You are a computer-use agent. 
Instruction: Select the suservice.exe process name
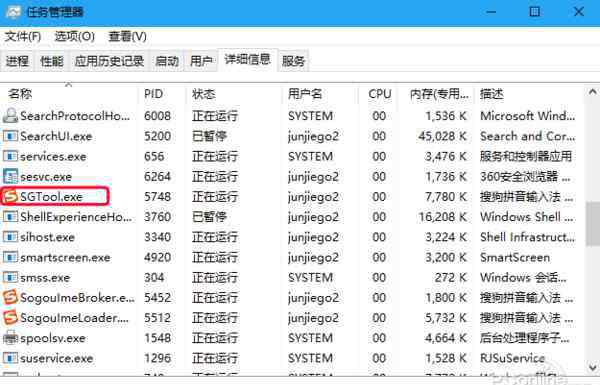[57, 358]
